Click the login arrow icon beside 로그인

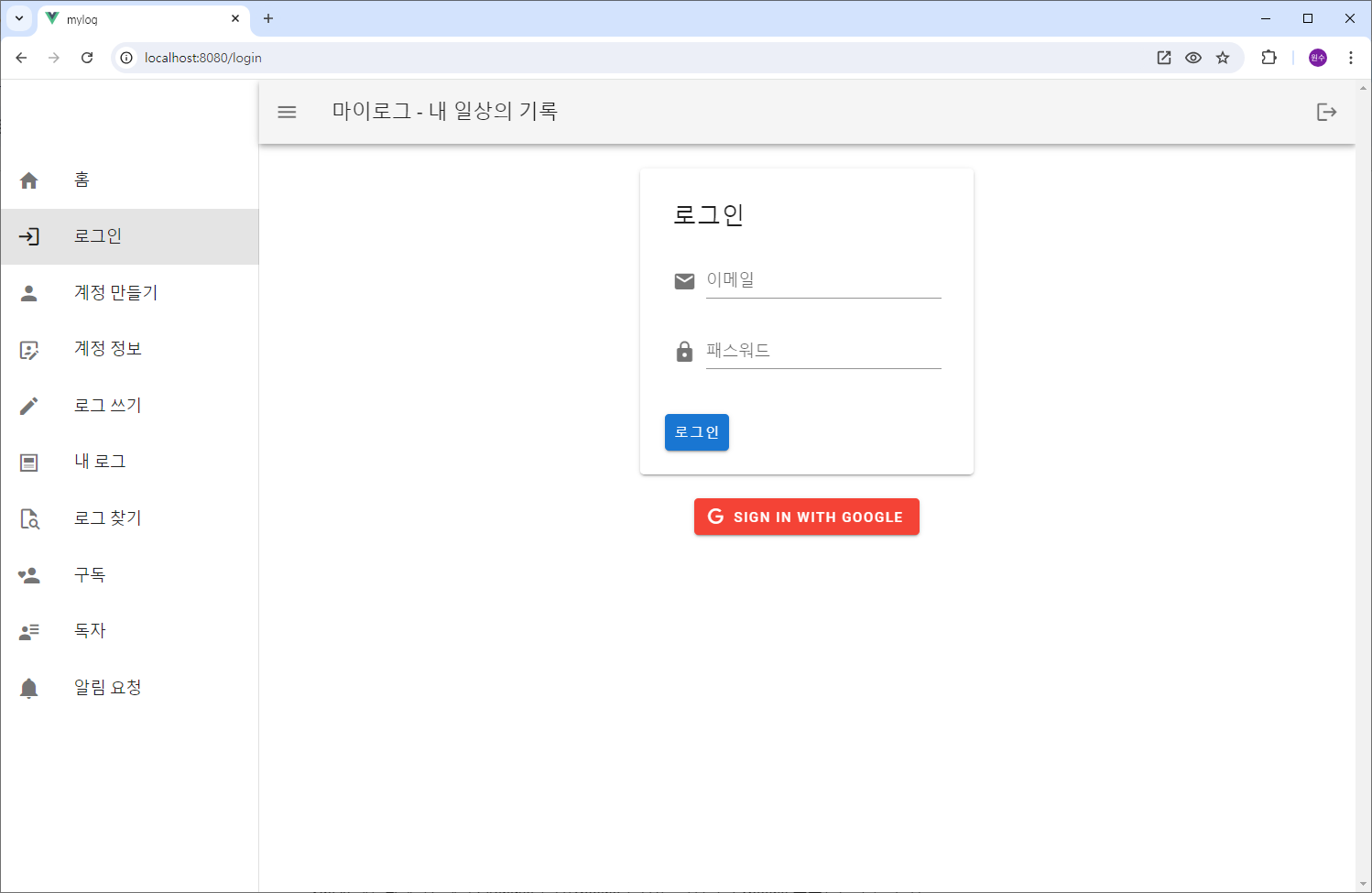[x=30, y=235]
